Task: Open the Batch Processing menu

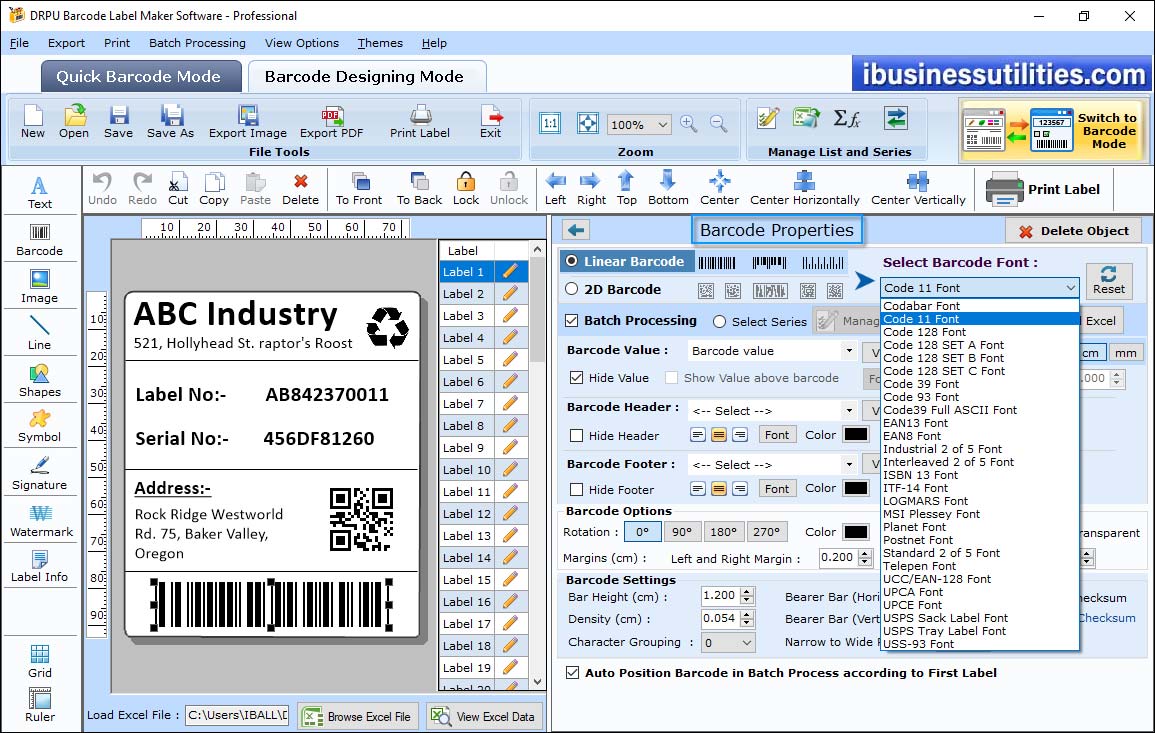Action: (x=197, y=43)
